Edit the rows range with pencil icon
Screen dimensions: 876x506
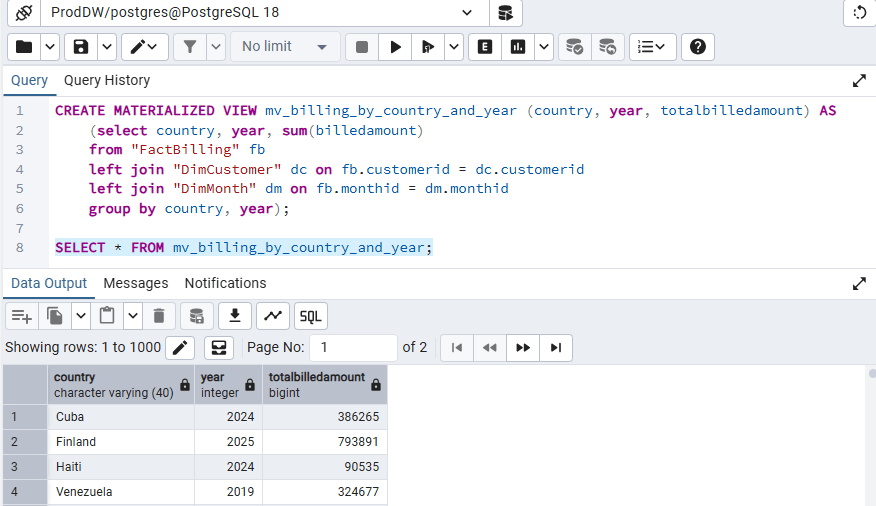[x=180, y=348]
